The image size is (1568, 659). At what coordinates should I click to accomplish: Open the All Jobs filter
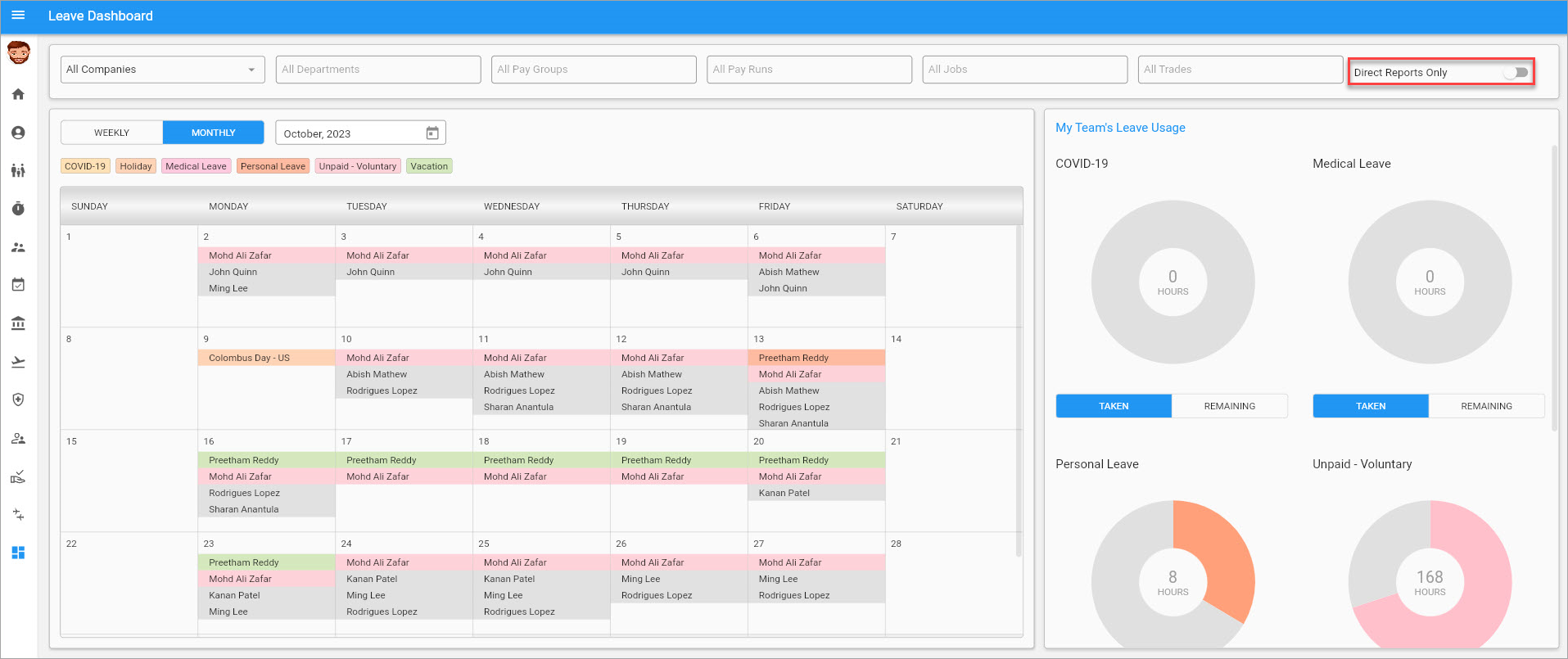tap(1025, 70)
